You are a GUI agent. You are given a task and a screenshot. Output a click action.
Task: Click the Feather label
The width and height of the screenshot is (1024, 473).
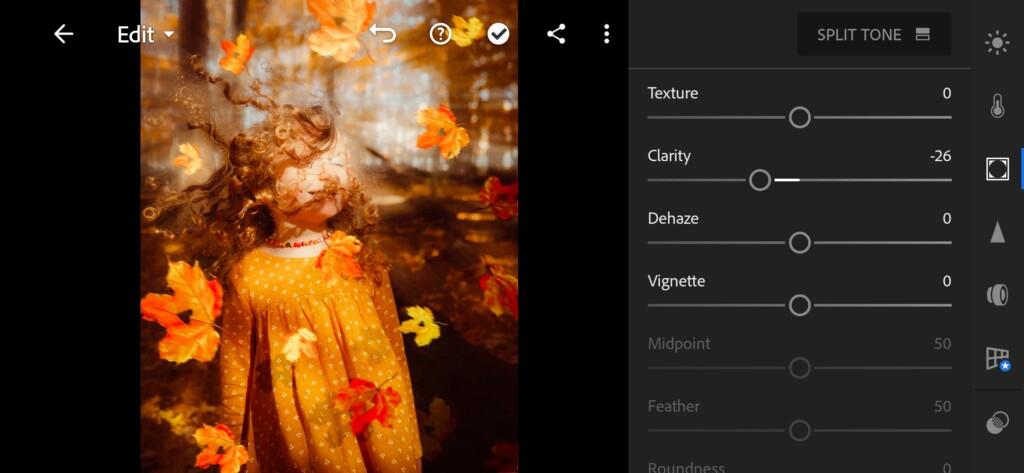point(673,406)
